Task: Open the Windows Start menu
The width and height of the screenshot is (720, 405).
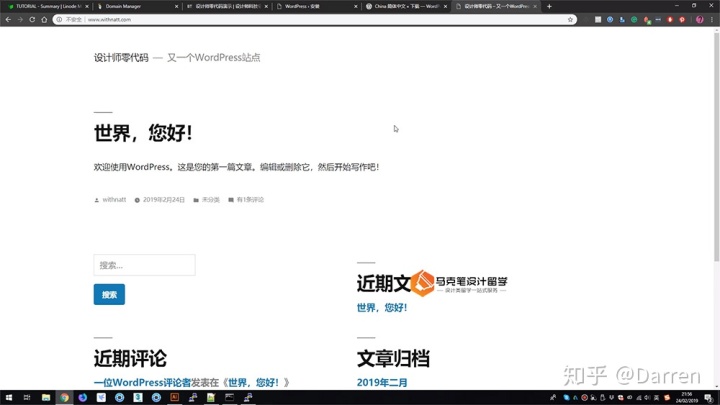Action: 8,397
